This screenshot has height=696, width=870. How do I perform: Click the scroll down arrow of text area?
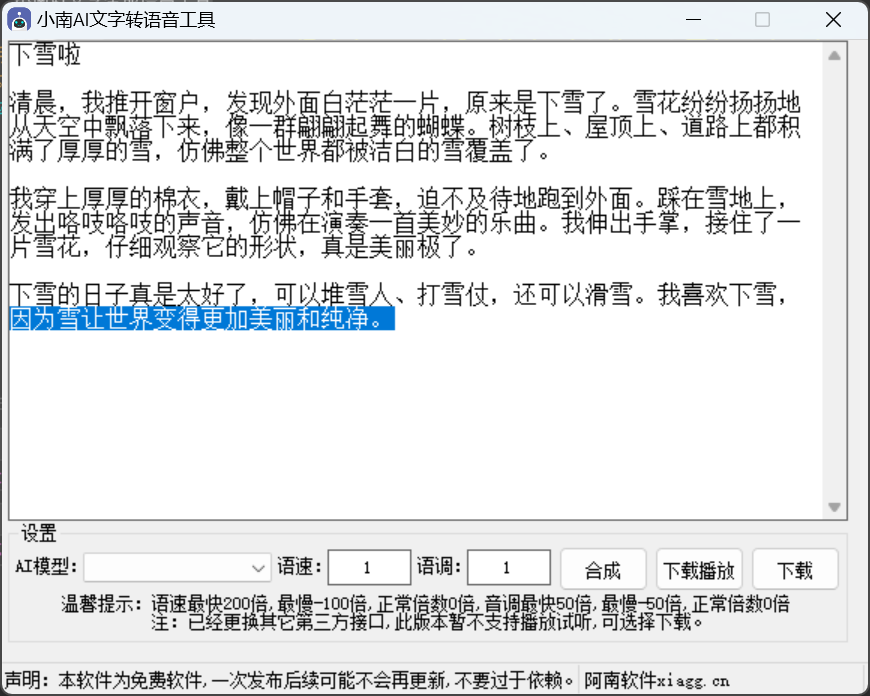[x=834, y=507]
